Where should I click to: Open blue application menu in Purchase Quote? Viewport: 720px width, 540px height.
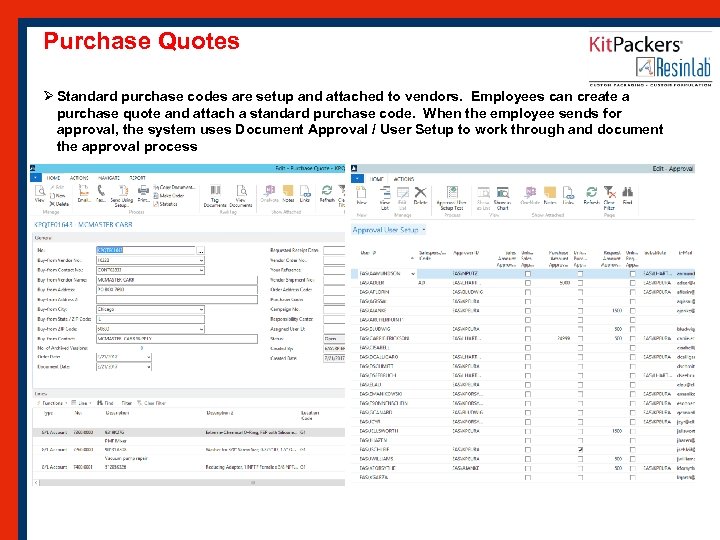point(36,177)
